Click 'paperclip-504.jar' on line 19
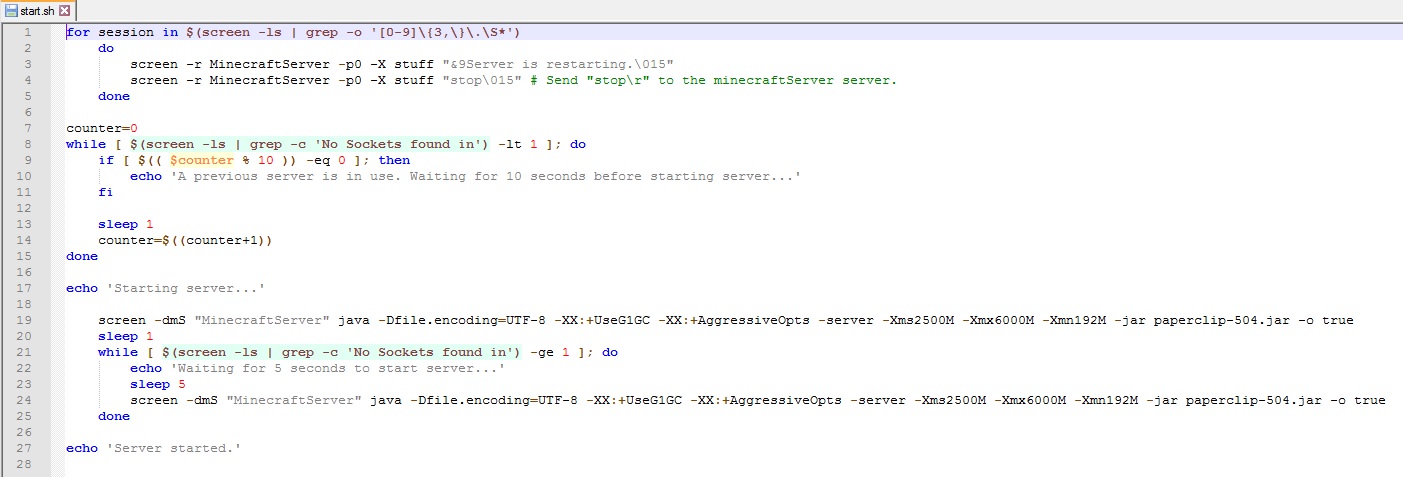Screen dimensions: 1403x477 [x=1222, y=320]
